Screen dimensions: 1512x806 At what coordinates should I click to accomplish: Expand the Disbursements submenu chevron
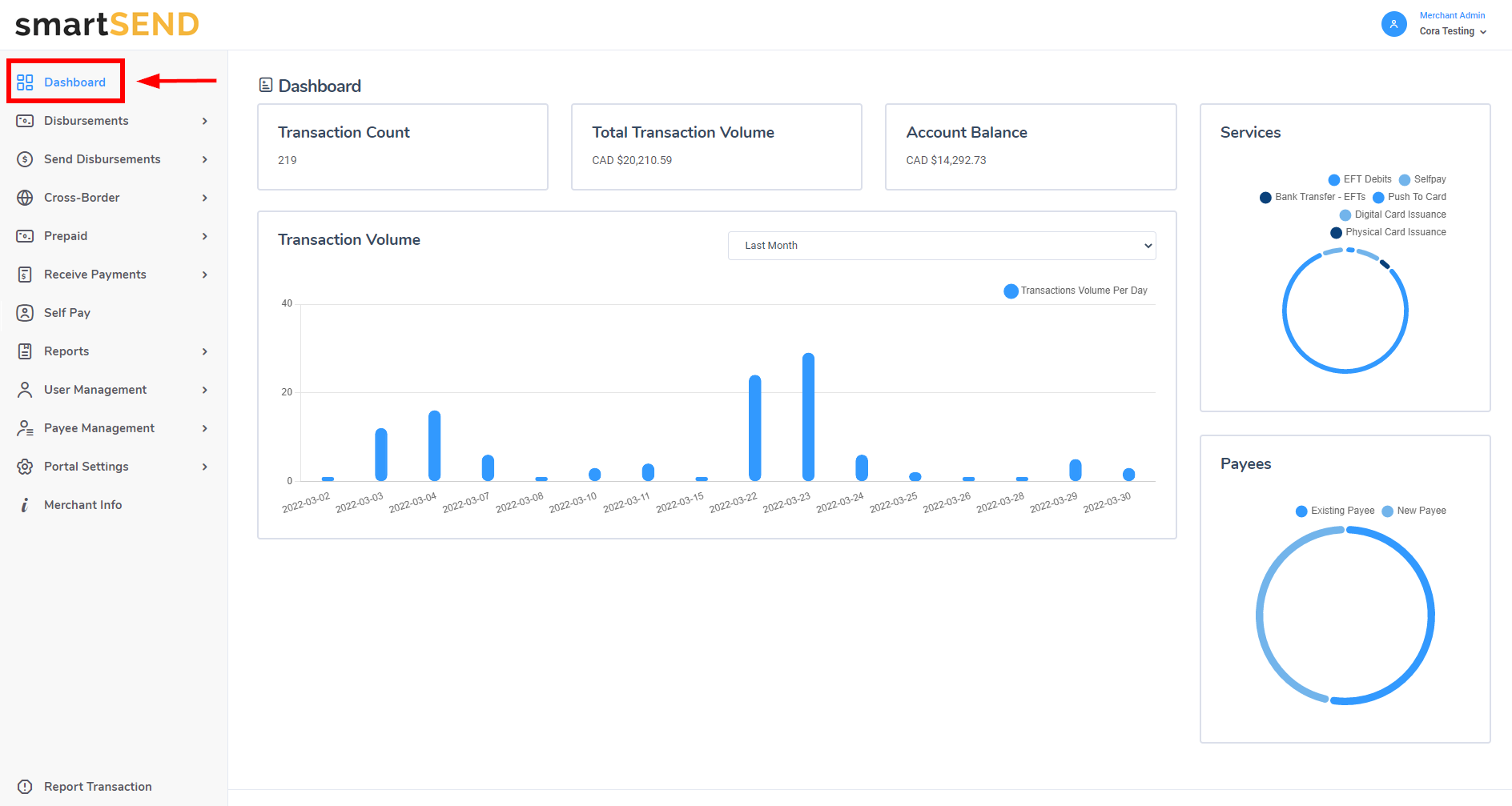click(x=205, y=121)
